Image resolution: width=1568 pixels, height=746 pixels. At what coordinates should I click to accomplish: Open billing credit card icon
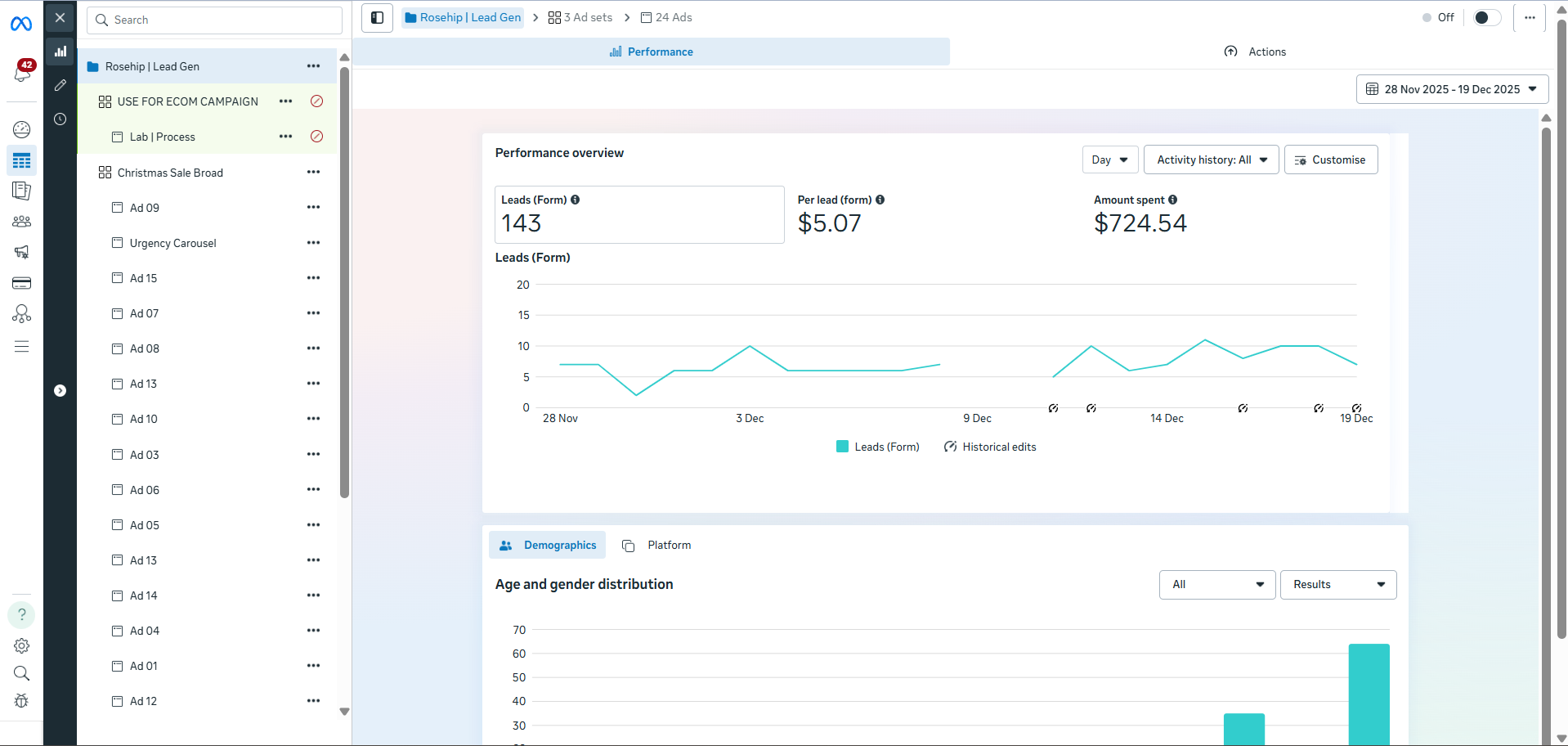(x=22, y=283)
